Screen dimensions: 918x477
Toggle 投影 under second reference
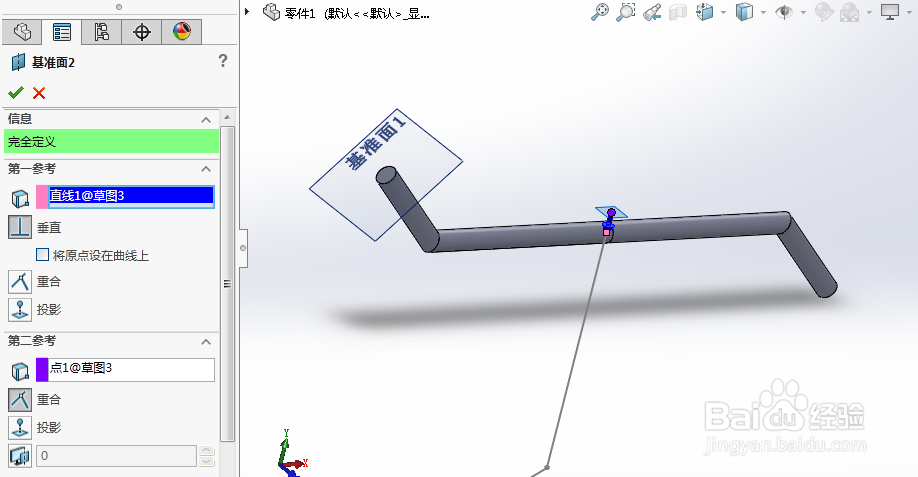tap(20, 428)
